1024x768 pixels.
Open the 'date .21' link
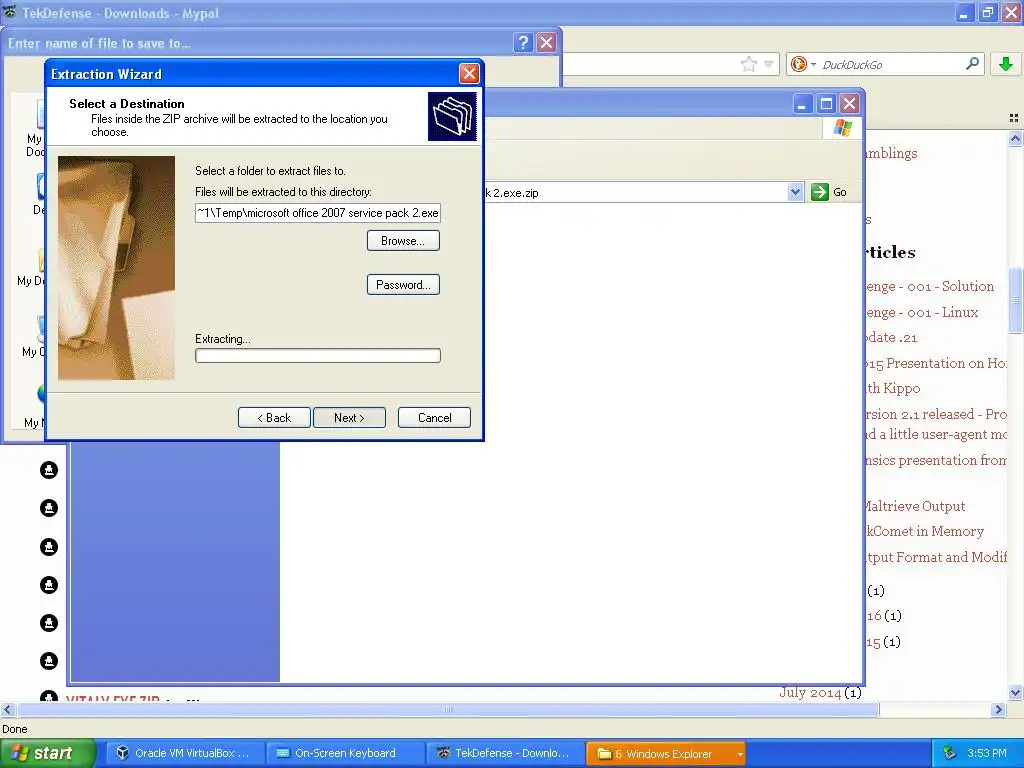click(891, 337)
